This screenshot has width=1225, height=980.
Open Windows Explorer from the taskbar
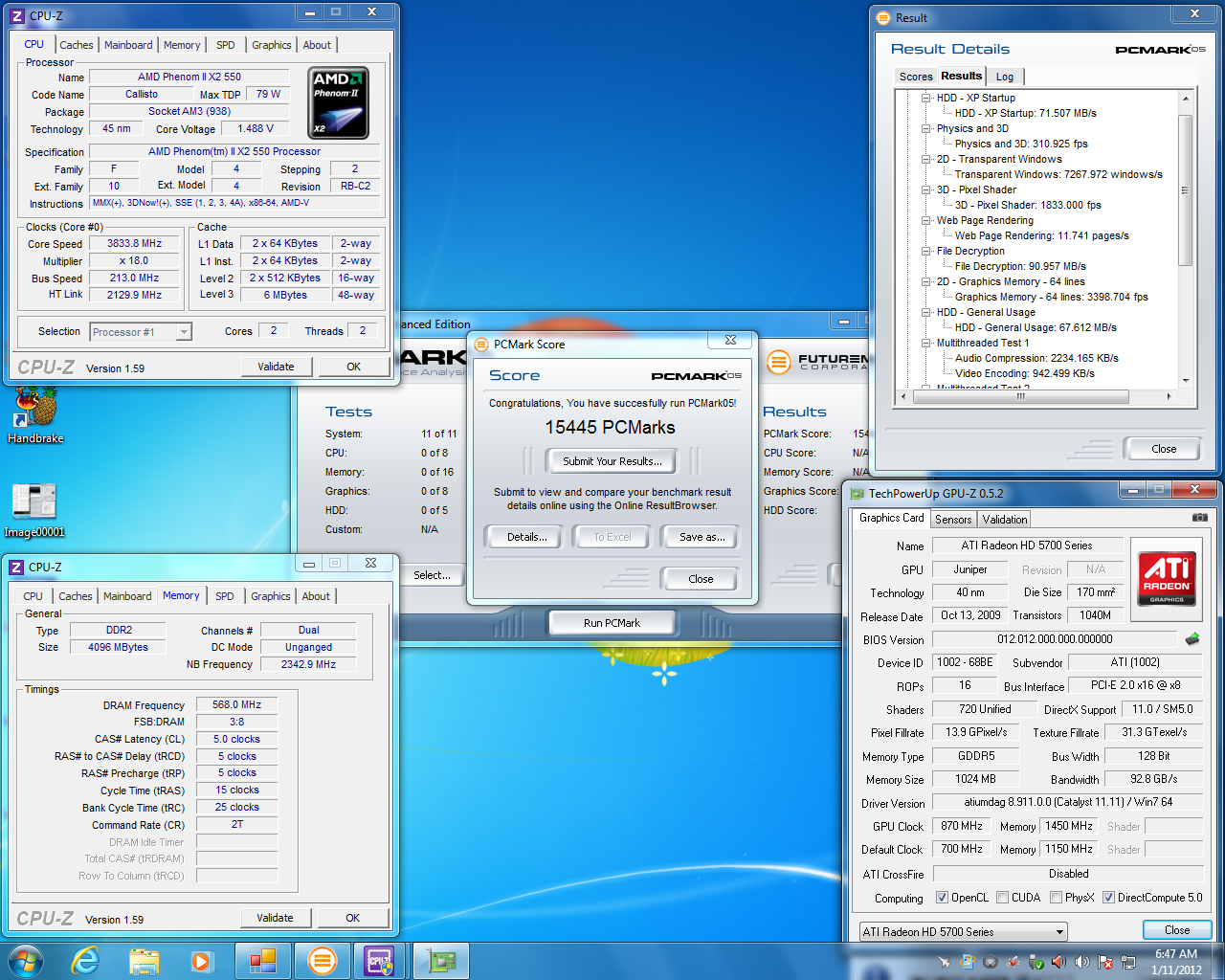click(x=144, y=961)
